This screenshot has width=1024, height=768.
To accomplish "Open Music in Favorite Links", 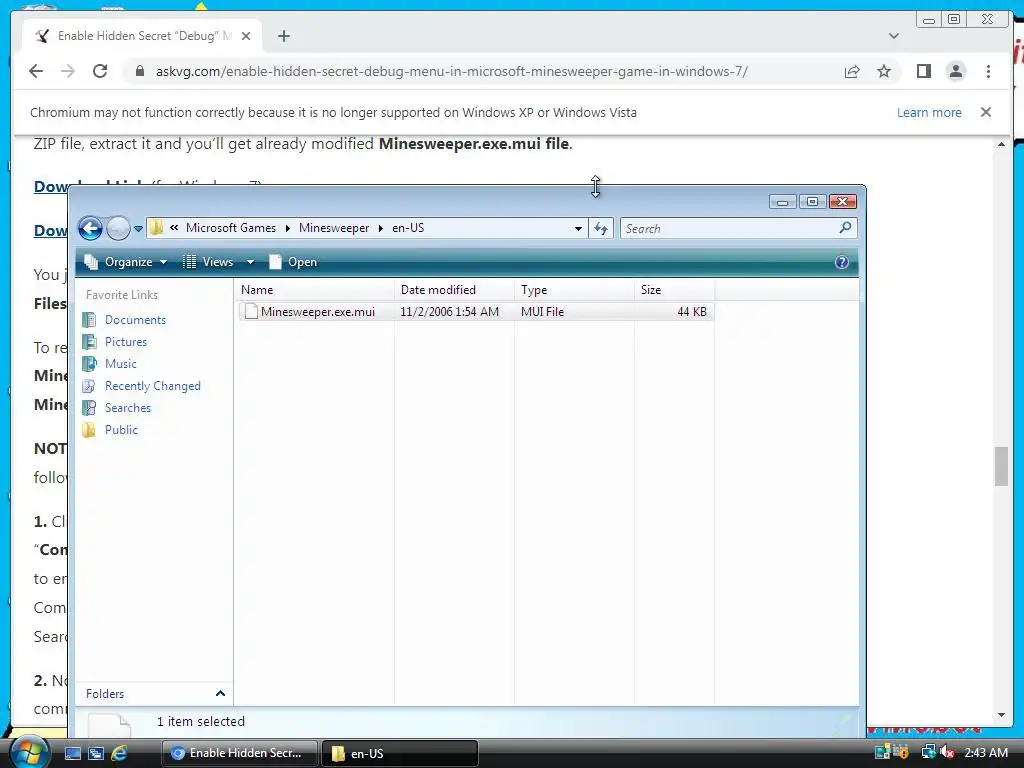I will click(x=121, y=364).
